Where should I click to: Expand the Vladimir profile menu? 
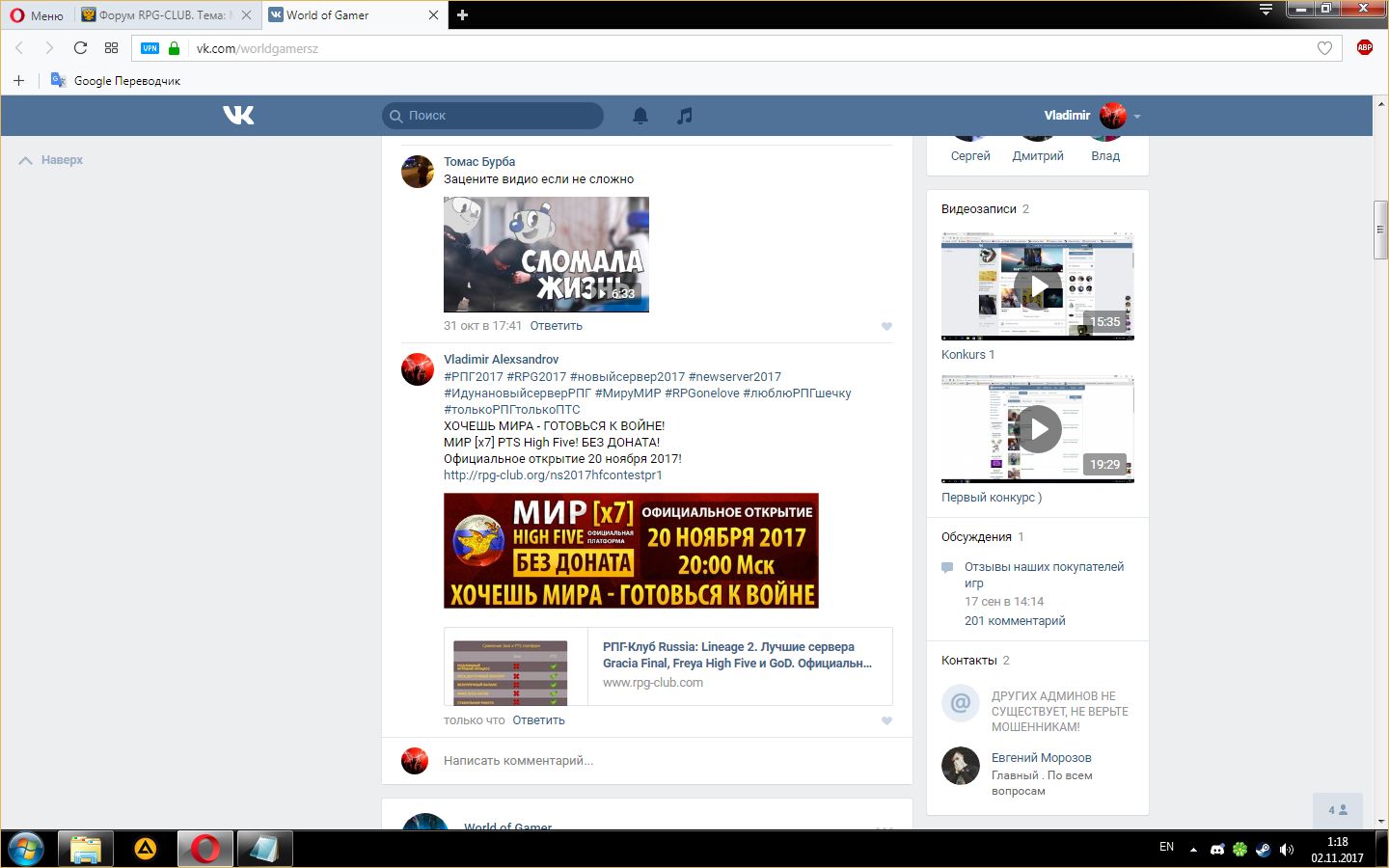point(1093,116)
